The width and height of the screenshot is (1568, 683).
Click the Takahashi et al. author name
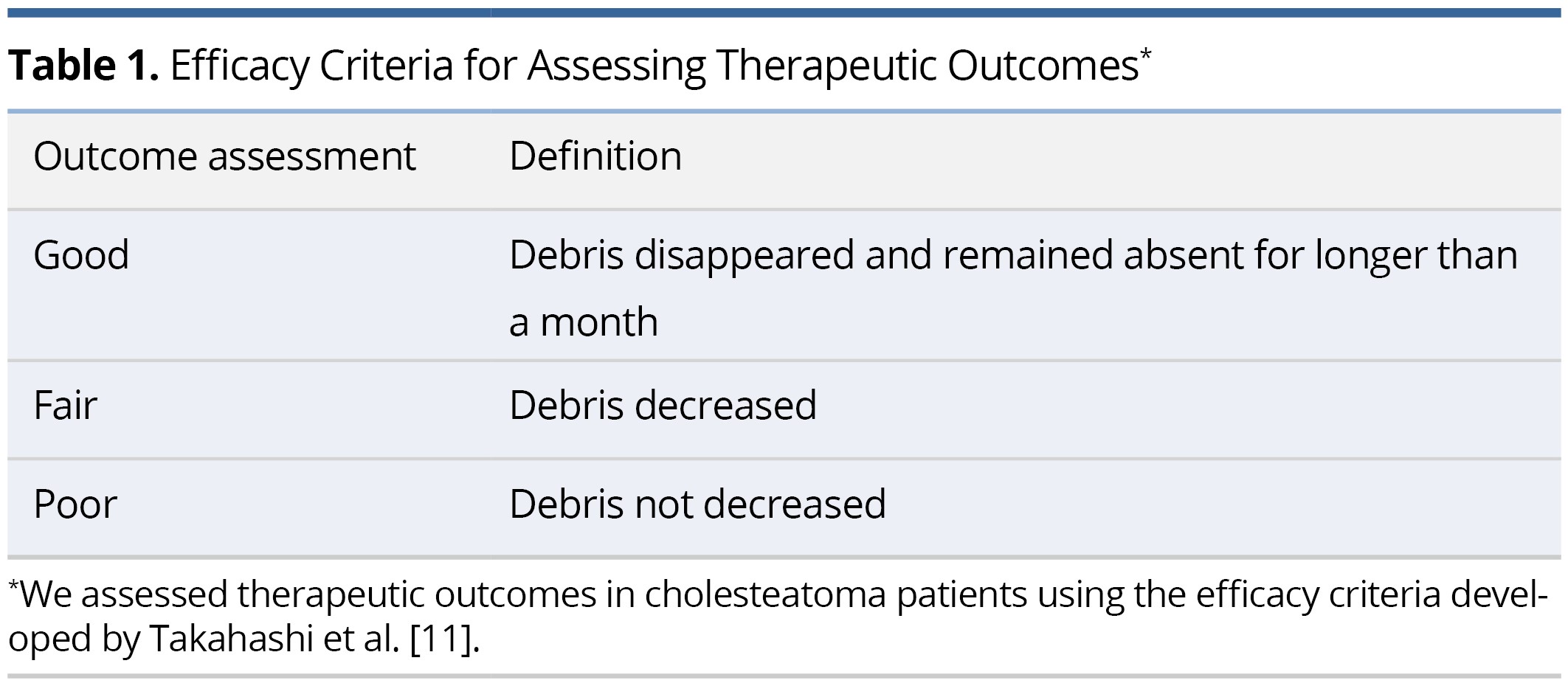click(274, 639)
